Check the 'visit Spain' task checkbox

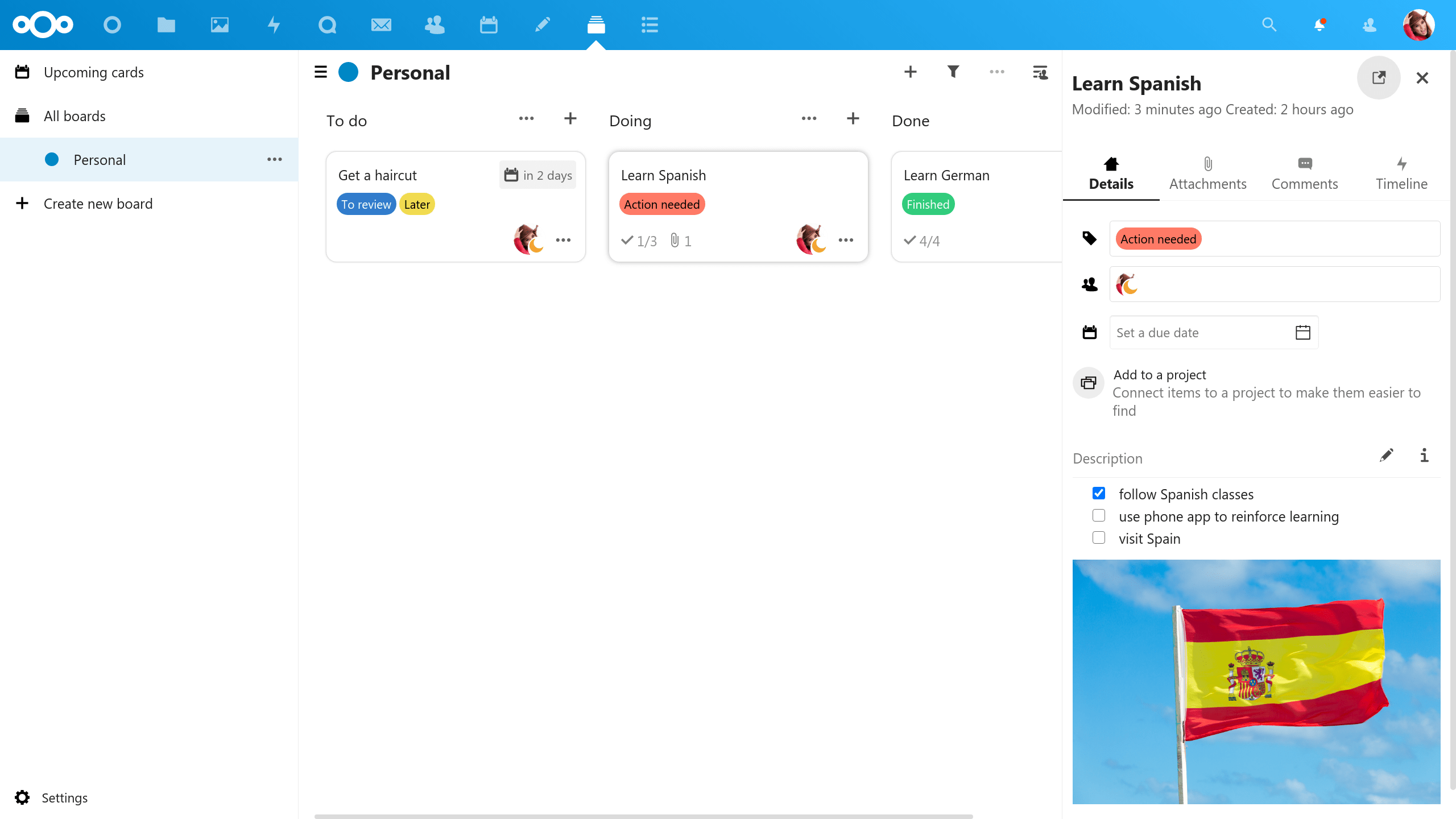(x=1099, y=538)
